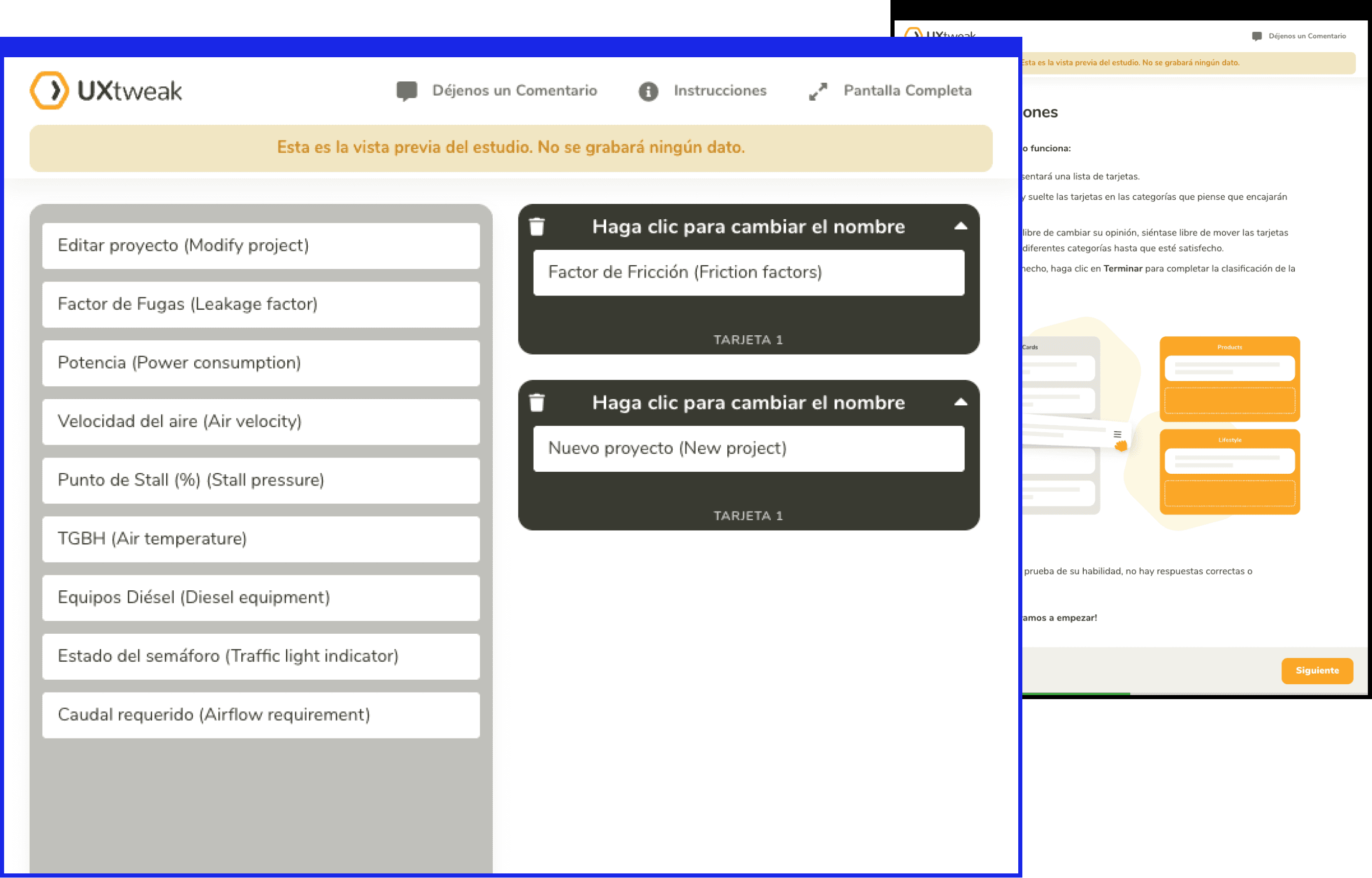1372x878 pixels.
Task: Delete the category containing Factor de Fricción
Action: coord(537,227)
